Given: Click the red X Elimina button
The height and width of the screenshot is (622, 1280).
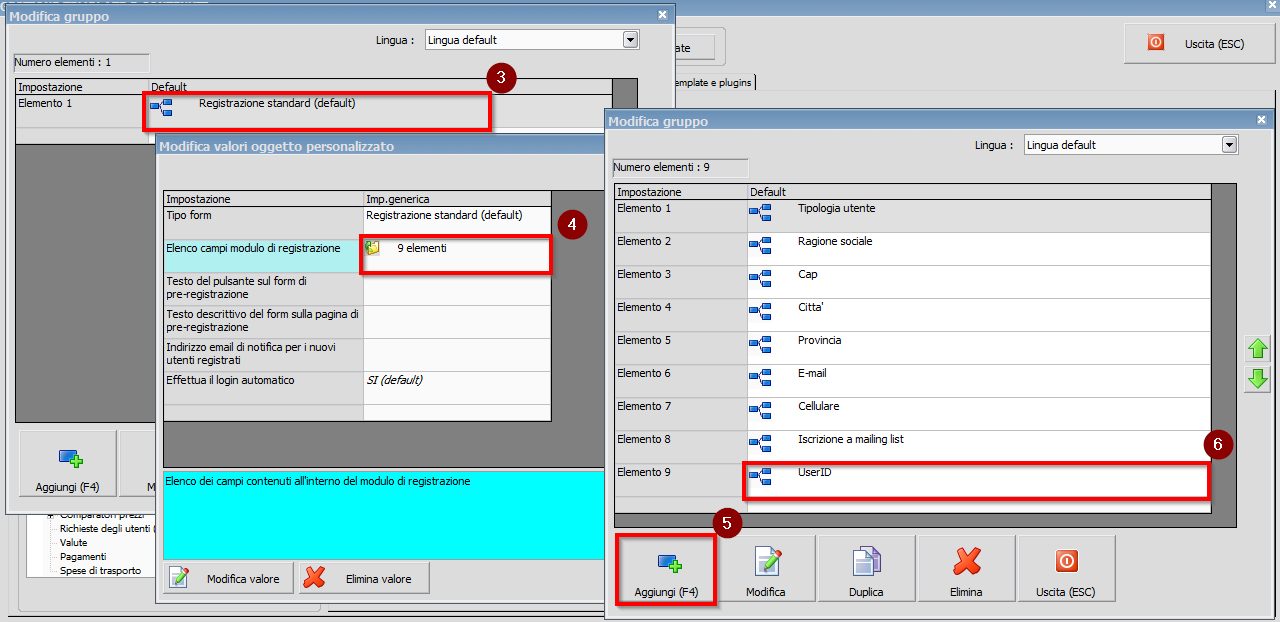Looking at the screenshot, I should [966, 570].
